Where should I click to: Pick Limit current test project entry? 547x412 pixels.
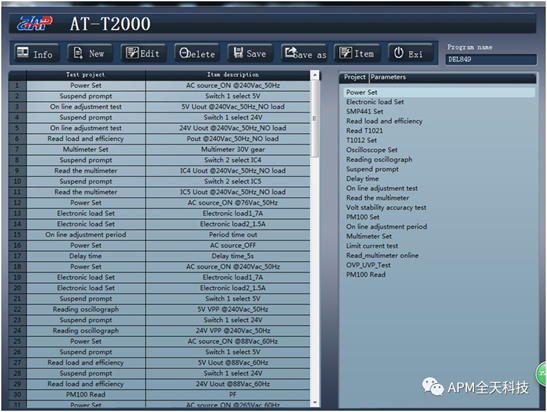click(372, 246)
